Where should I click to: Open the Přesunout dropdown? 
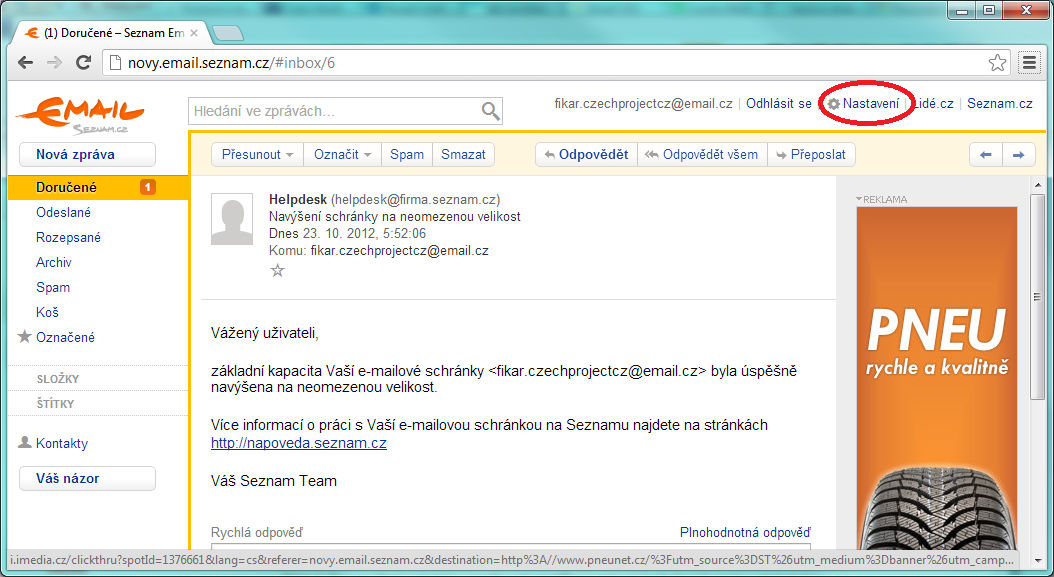tap(257, 155)
